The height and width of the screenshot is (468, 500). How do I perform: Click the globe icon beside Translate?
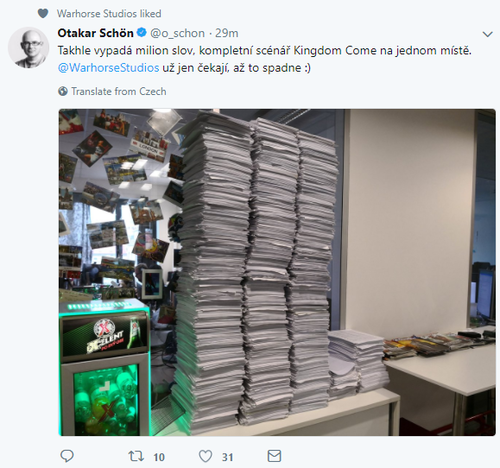click(63, 91)
